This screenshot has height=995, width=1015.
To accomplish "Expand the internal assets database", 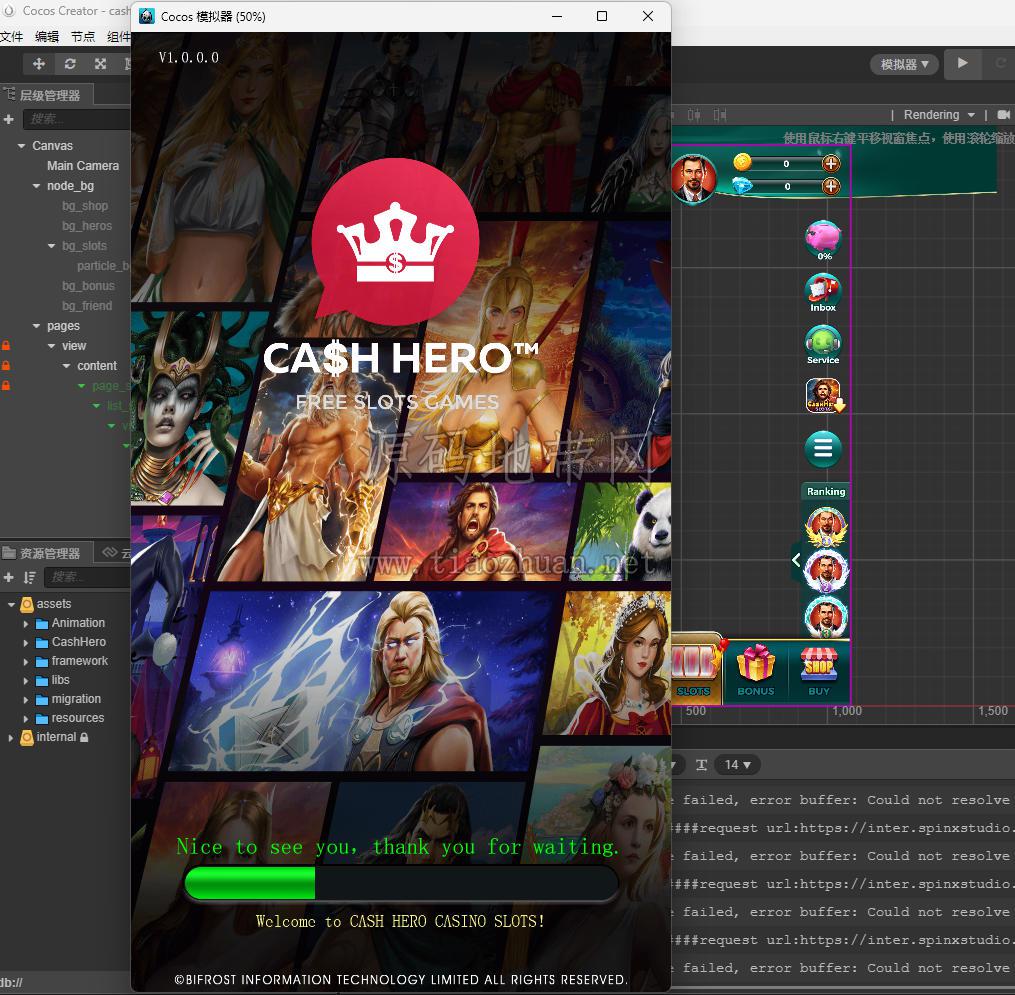I will (x=10, y=737).
